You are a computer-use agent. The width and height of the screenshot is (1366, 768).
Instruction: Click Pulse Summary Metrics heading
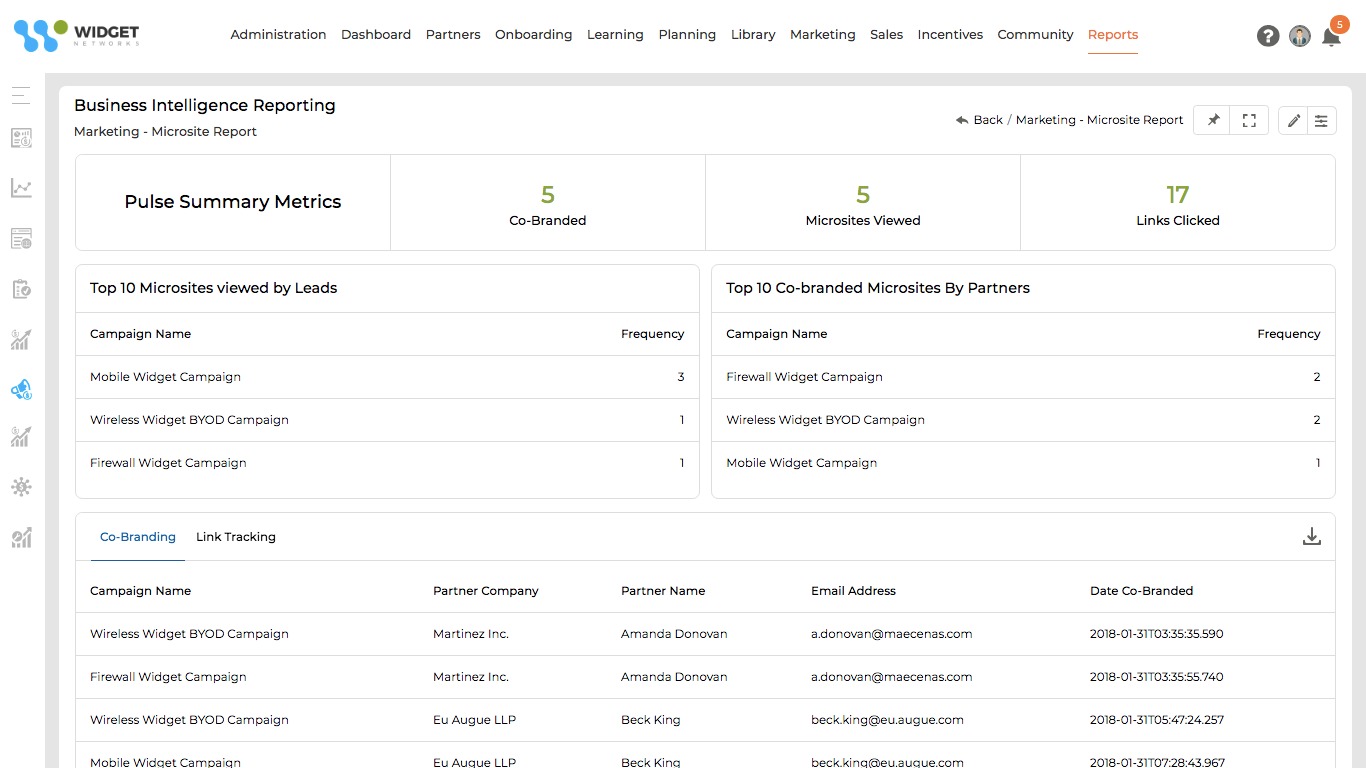coord(233,202)
